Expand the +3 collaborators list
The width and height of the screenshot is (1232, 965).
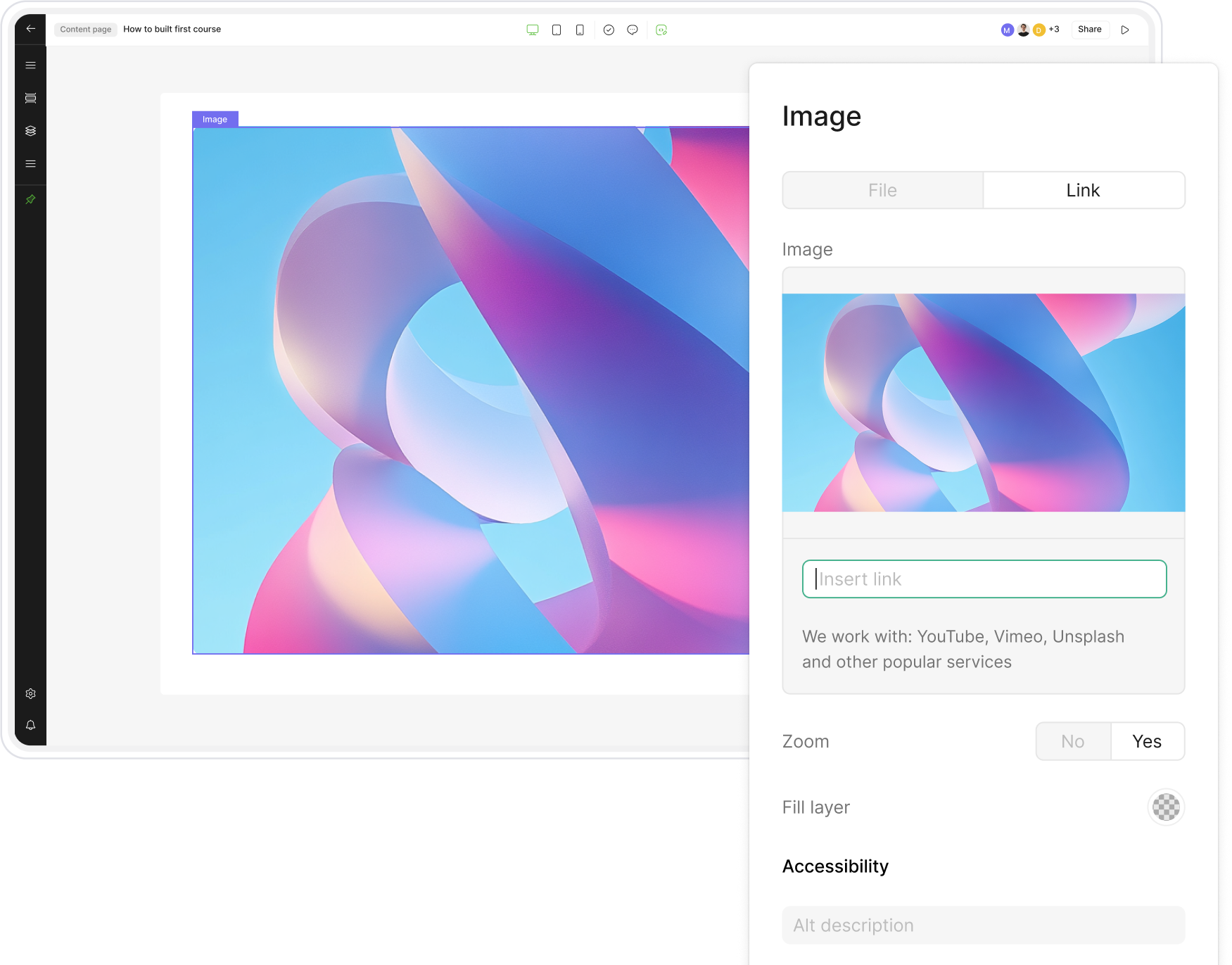1054,30
